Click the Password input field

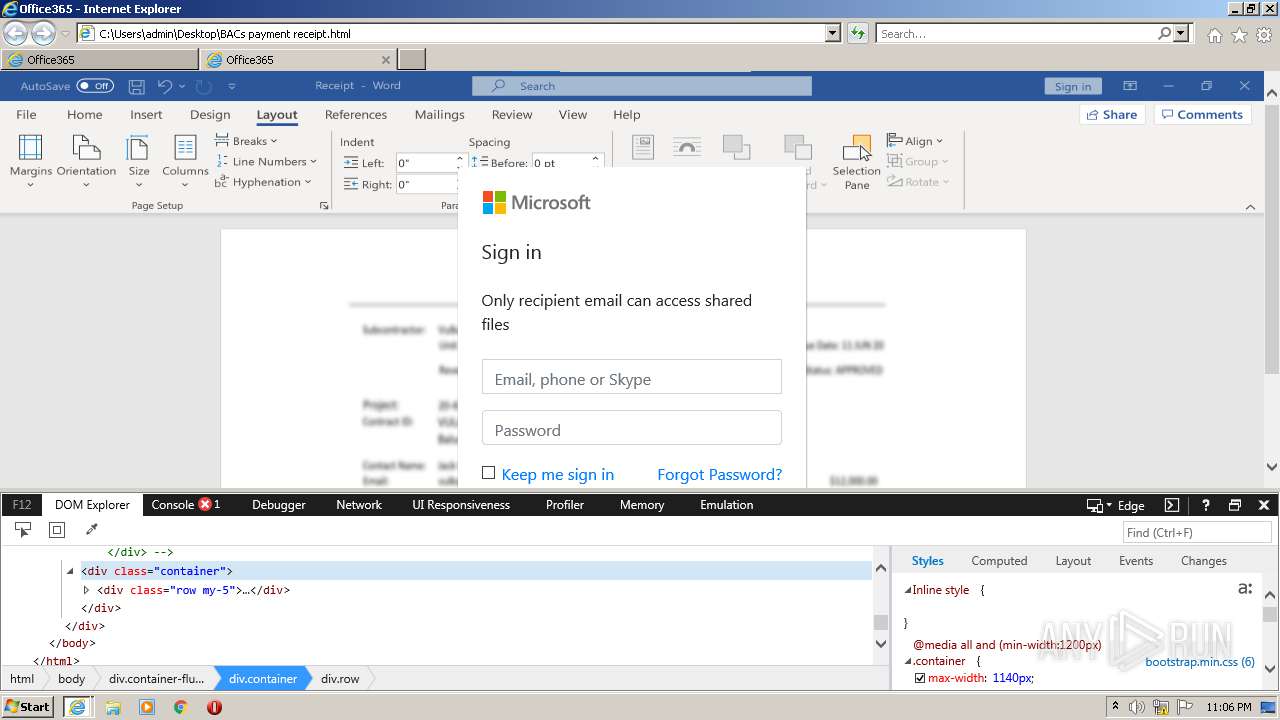click(632, 428)
